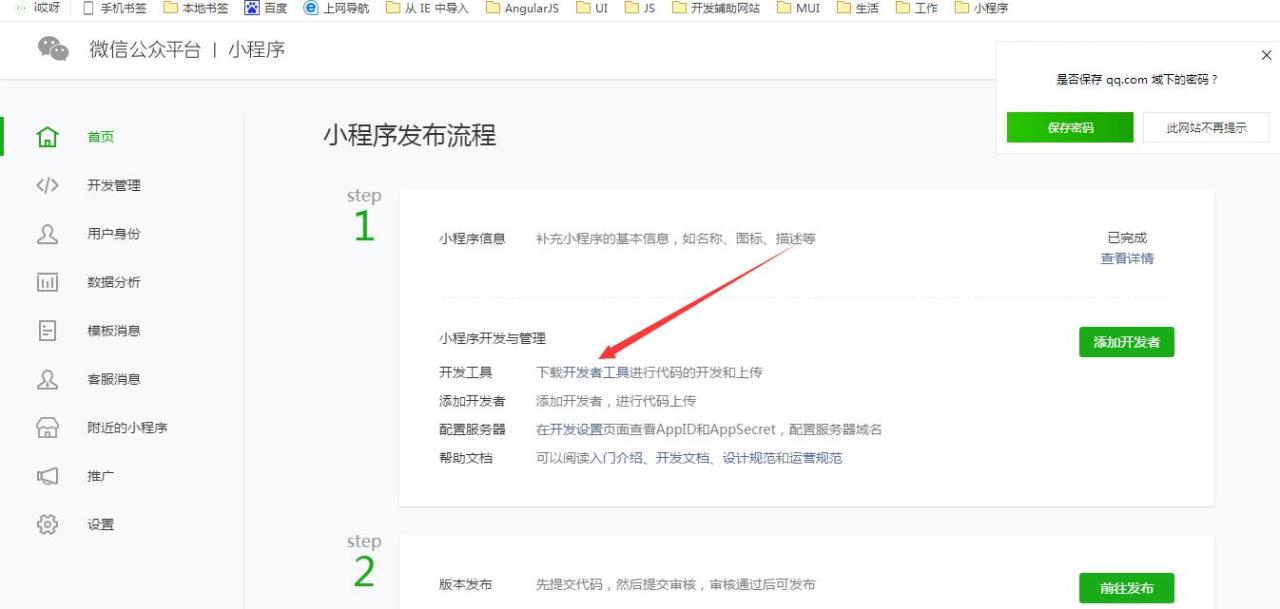
Task: Open the 上网导航 bookmark
Action: (x=336, y=8)
